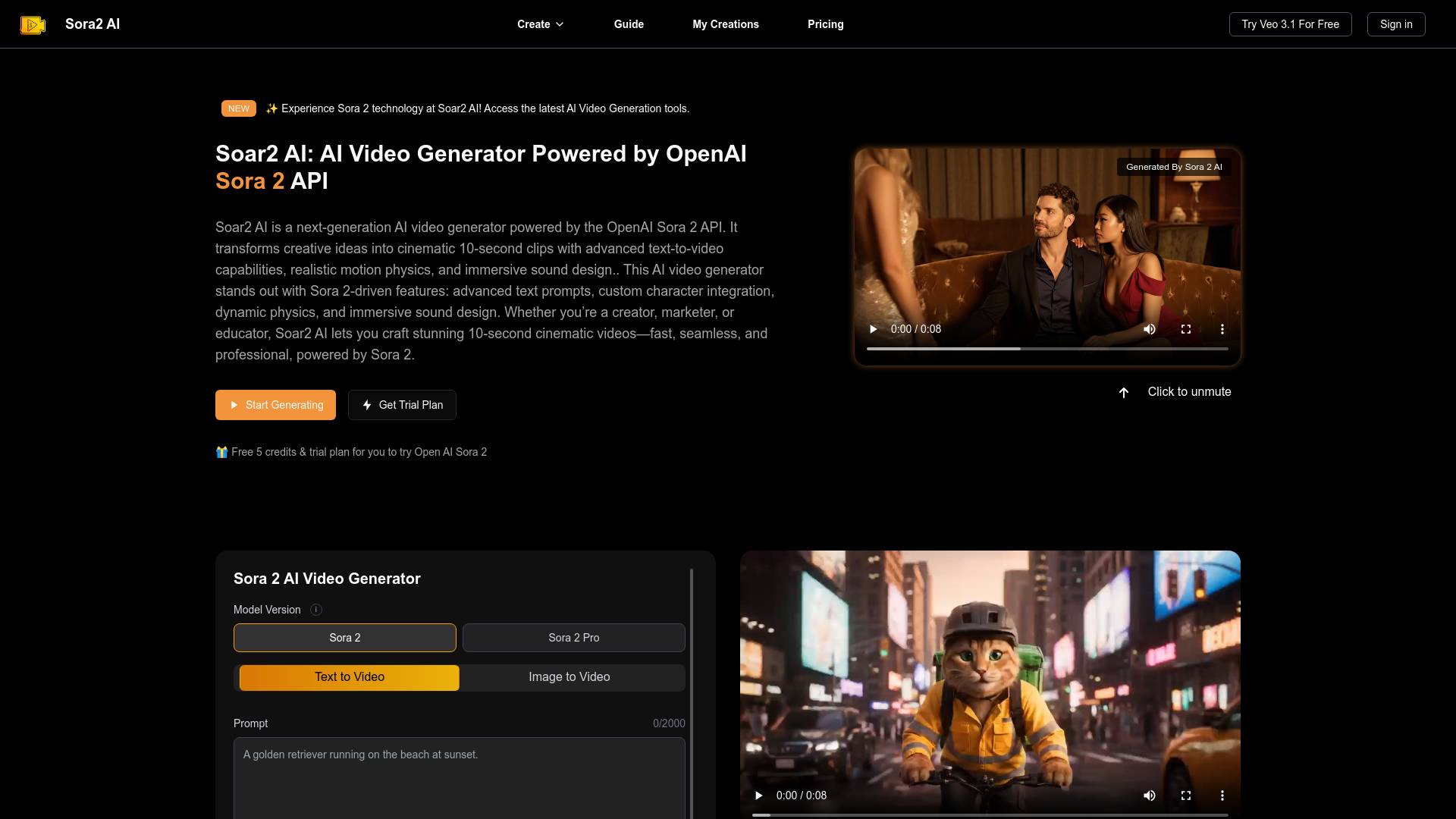Click the Sora2 AI brand name

point(93,24)
